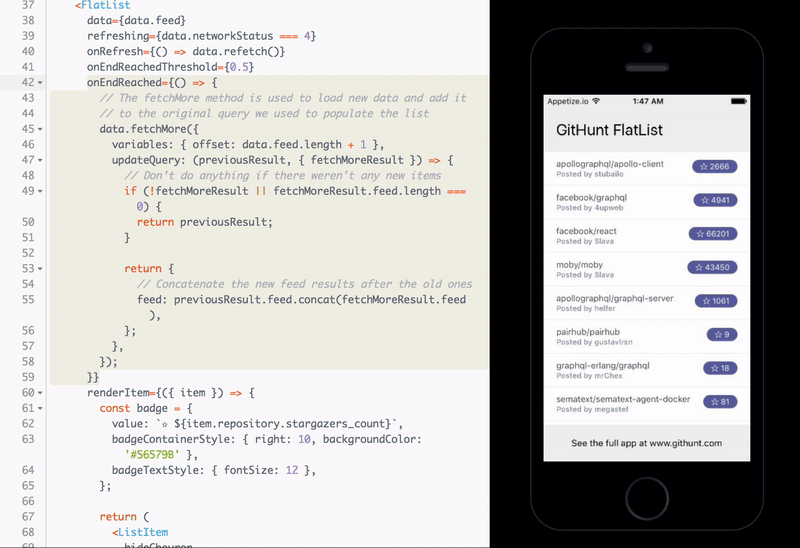Tap the star badge showing 18

tap(720, 368)
